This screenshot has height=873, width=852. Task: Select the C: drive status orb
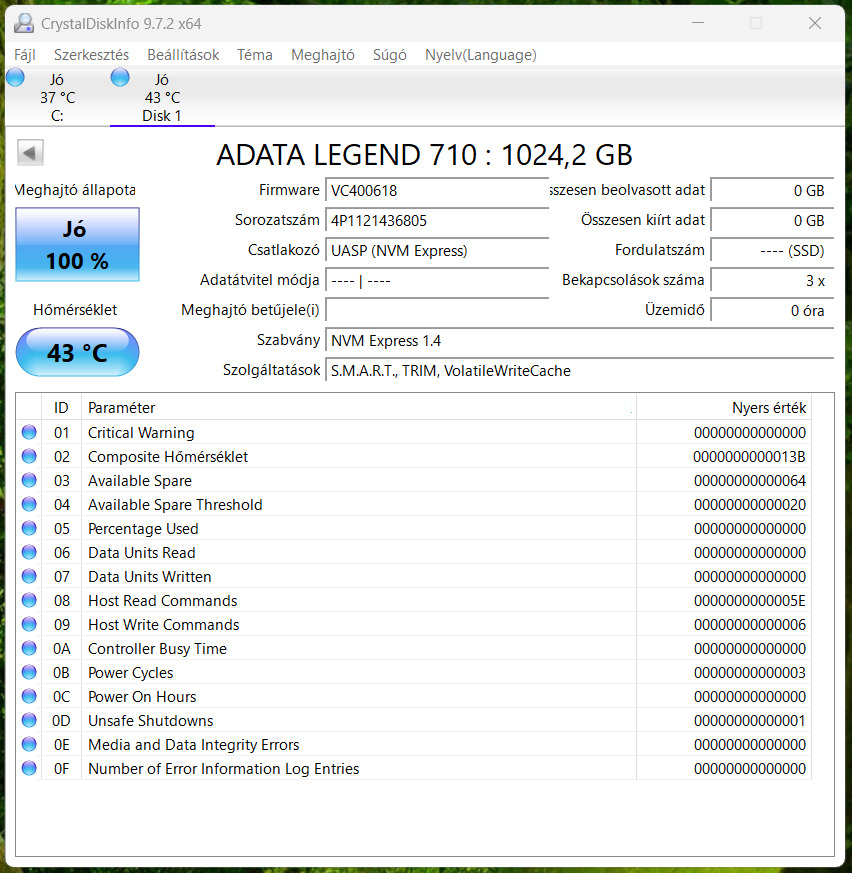[16, 77]
